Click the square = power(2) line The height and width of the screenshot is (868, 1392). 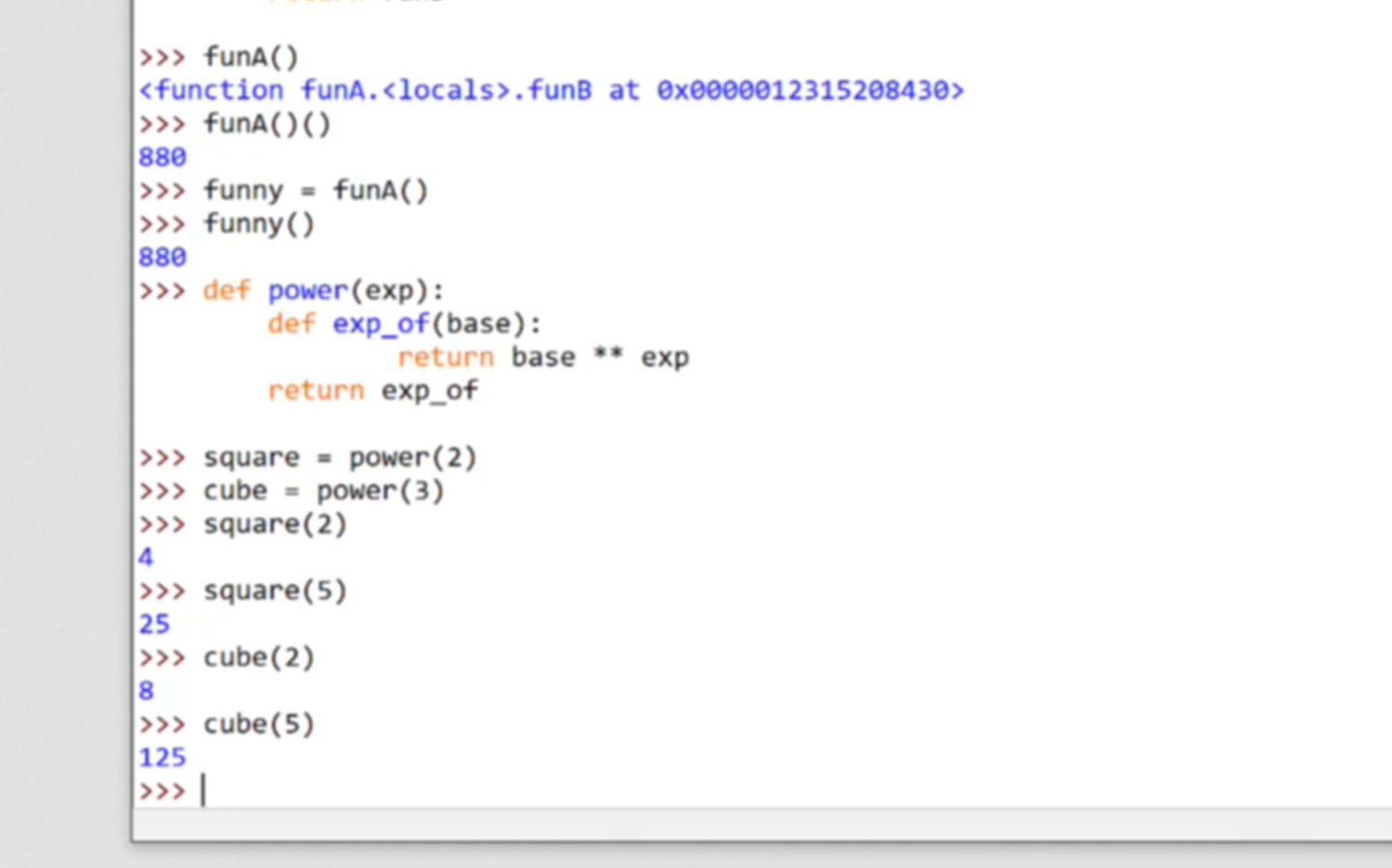pos(340,457)
